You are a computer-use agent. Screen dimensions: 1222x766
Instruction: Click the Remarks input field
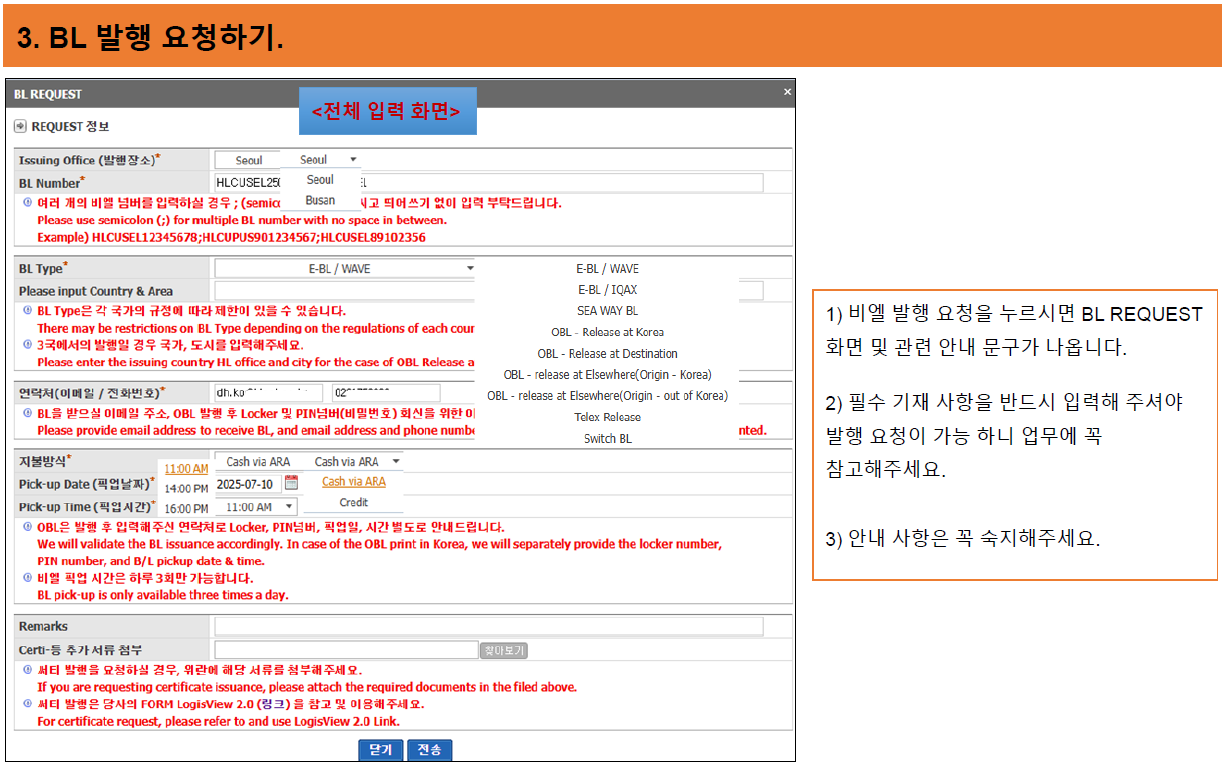[x=490, y=626]
